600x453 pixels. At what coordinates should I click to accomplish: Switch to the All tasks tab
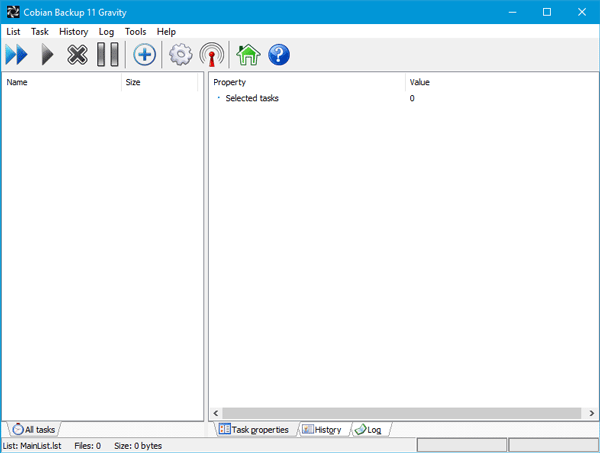(34, 429)
